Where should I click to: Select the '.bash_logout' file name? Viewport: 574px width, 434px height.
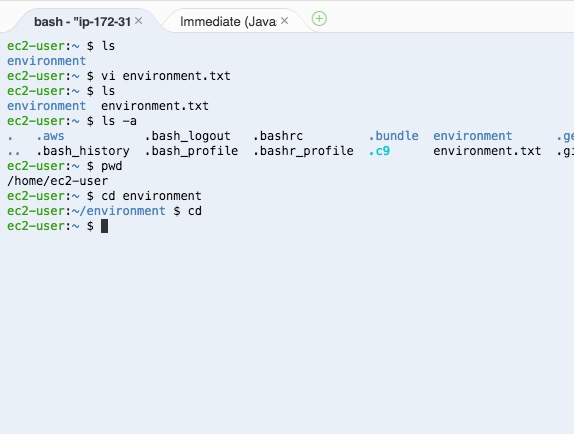click(187, 136)
